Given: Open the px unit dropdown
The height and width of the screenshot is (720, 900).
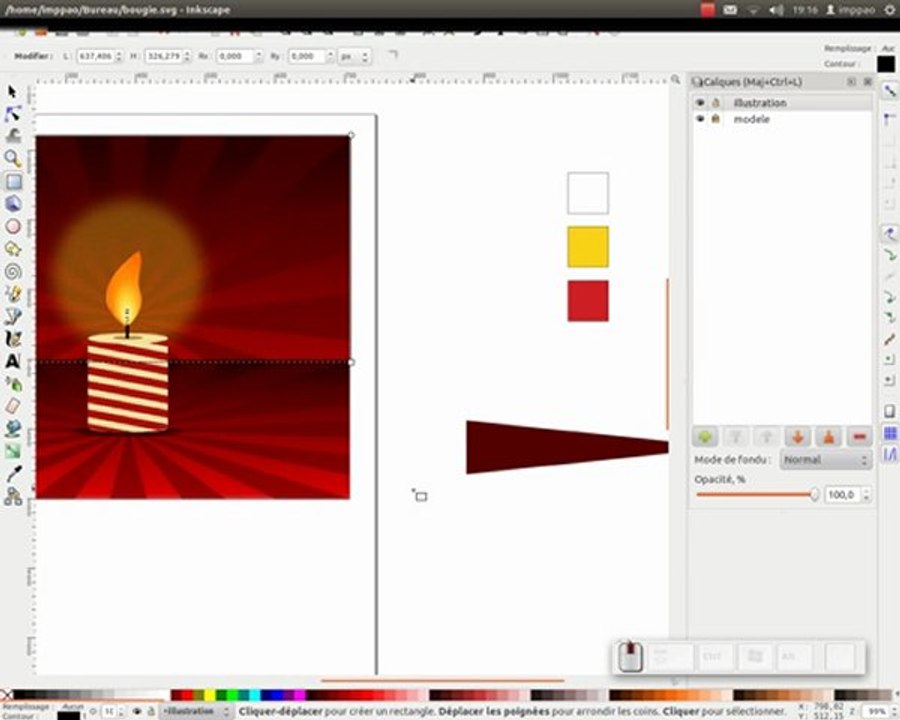Looking at the screenshot, I should 354,56.
